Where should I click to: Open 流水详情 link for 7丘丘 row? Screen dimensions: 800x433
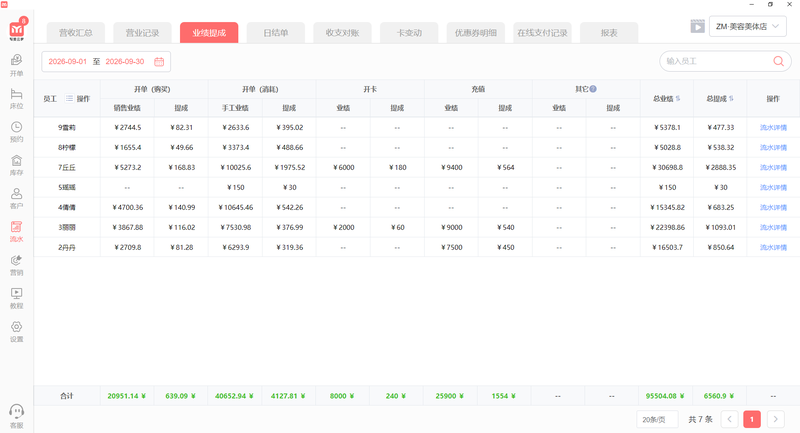[x=773, y=167]
